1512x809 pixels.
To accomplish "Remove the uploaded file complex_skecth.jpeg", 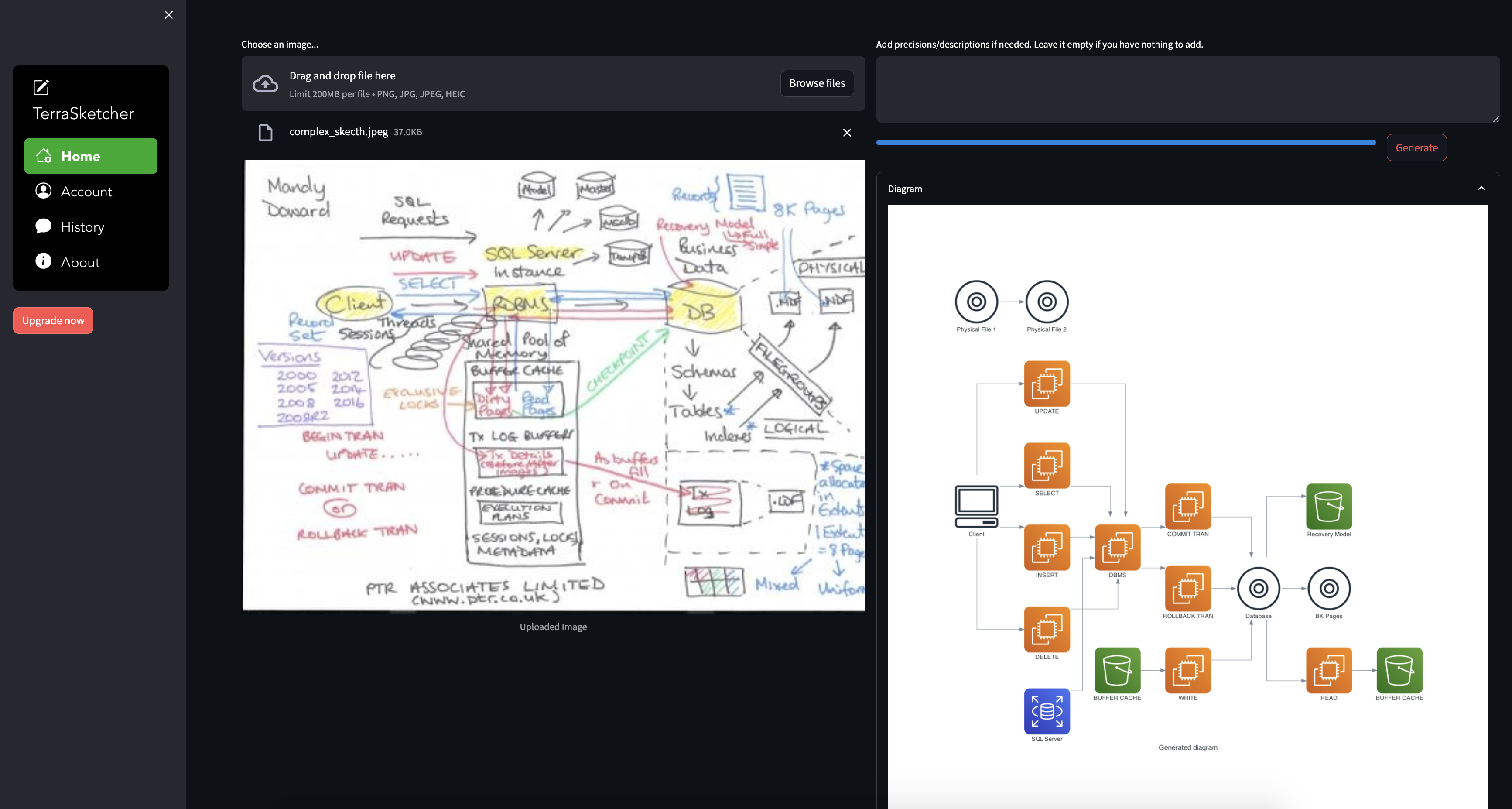I will pyautogui.click(x=847, y=133).
